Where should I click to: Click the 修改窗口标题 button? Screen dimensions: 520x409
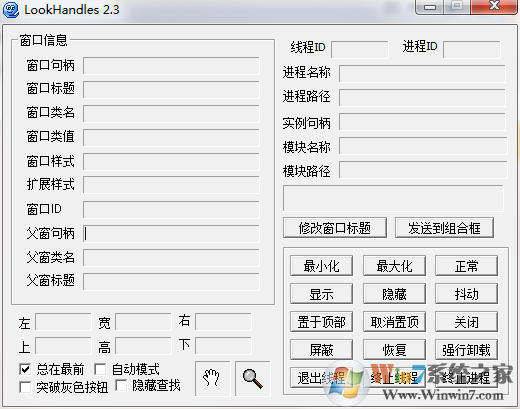(x=335, y=228)
